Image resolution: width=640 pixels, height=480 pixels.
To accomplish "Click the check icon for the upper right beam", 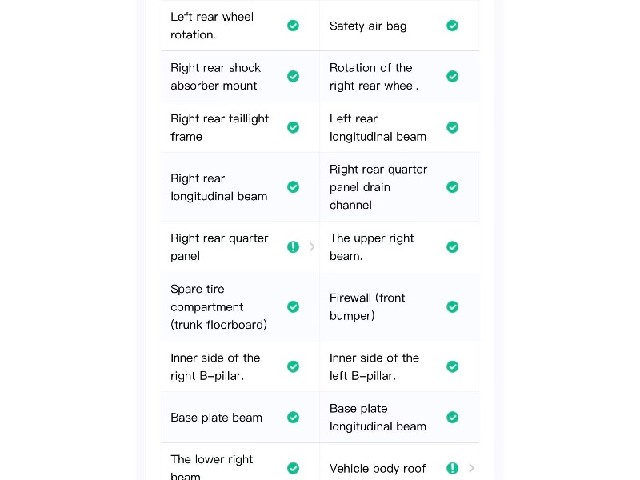I will [452, 247].
